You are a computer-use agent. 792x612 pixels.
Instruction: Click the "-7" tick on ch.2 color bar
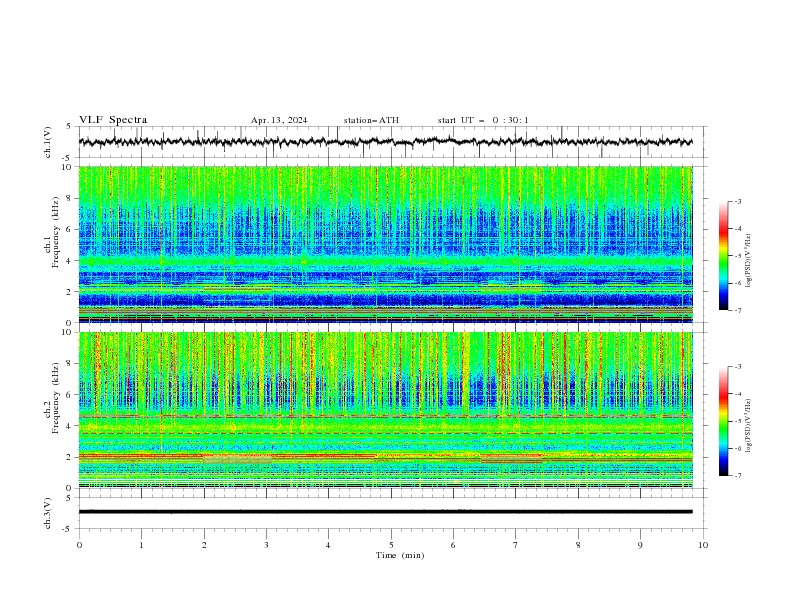coord(738,475)
